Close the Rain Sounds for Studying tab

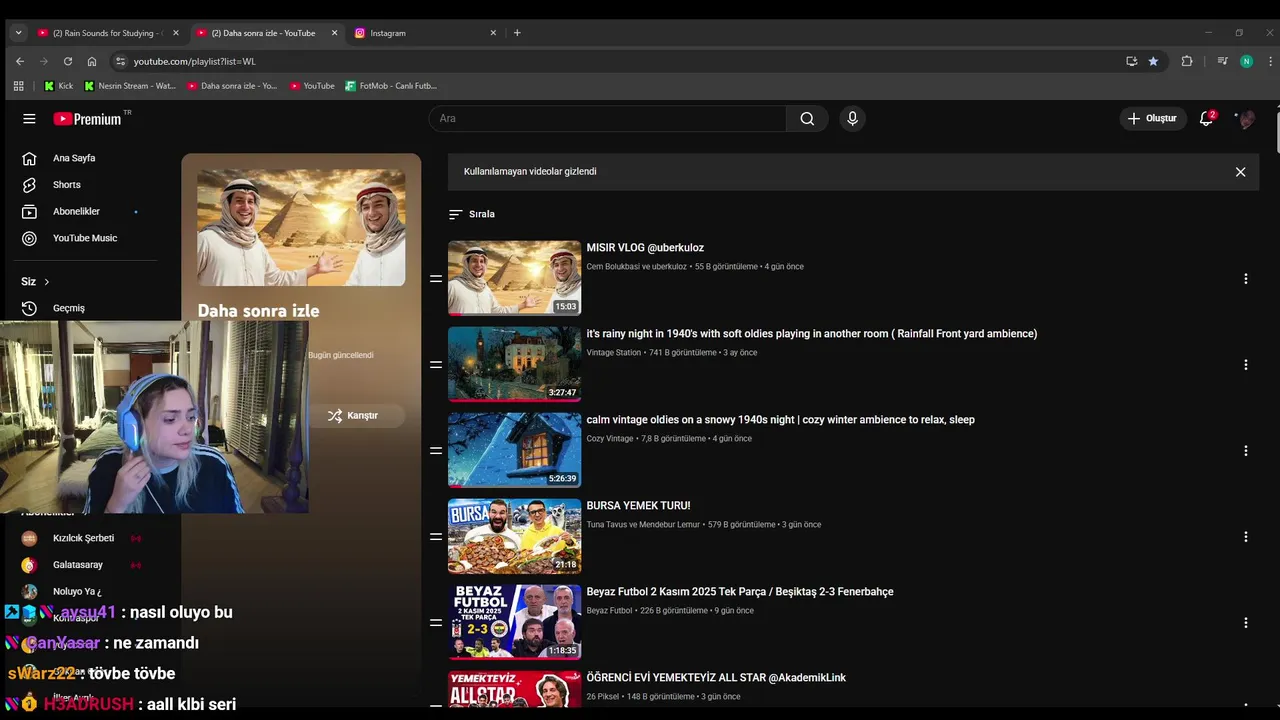coord(175,33)
